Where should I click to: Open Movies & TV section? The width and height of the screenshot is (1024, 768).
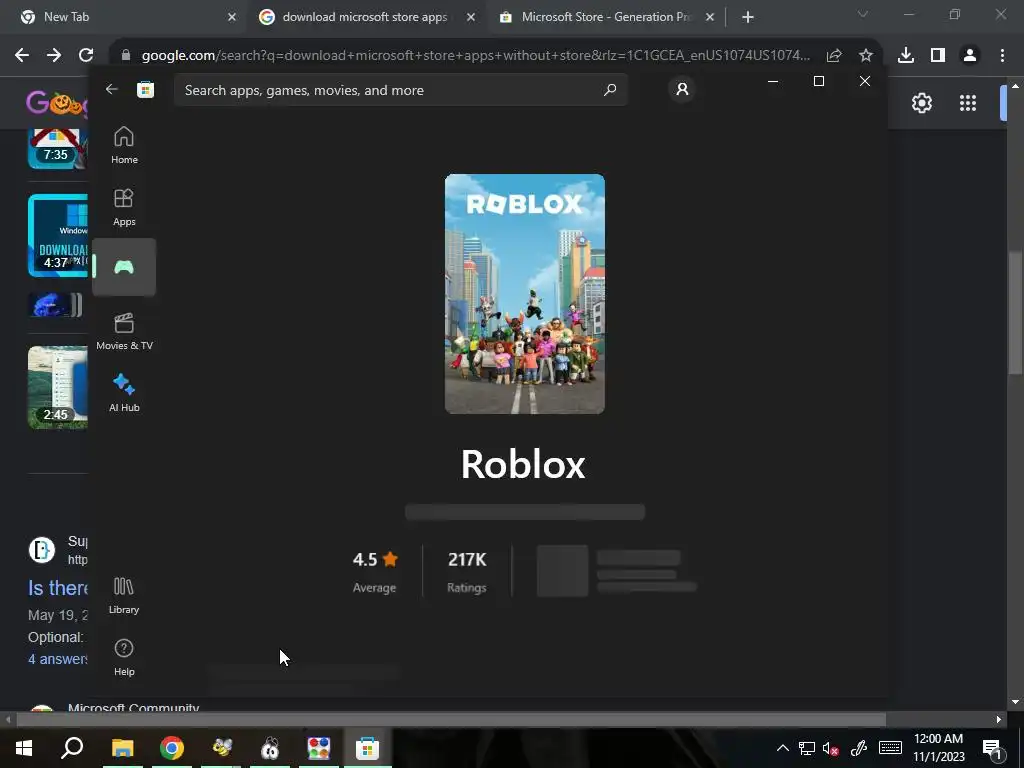(x=124, y=332)
